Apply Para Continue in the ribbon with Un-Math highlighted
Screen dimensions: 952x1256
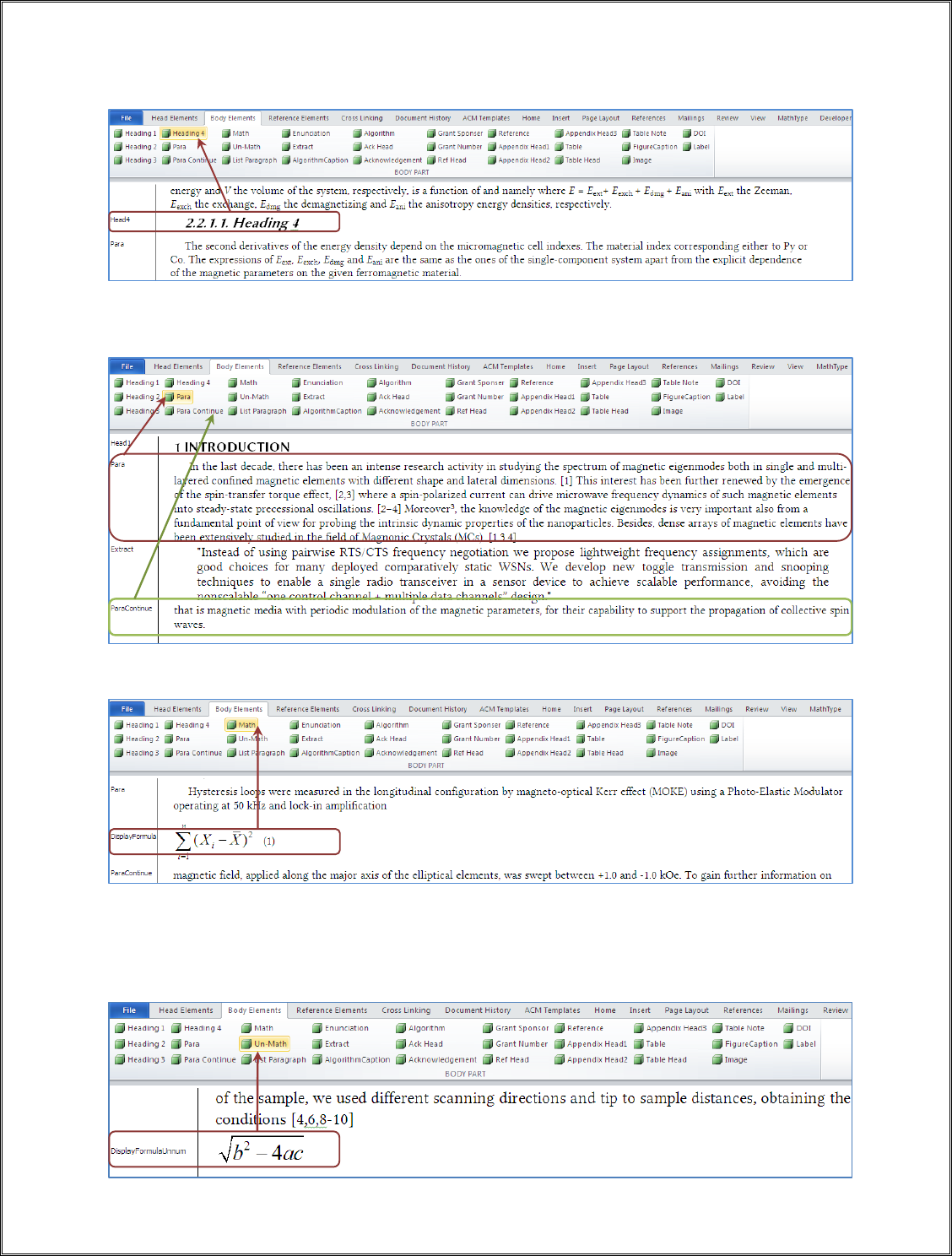(203, 1060)
